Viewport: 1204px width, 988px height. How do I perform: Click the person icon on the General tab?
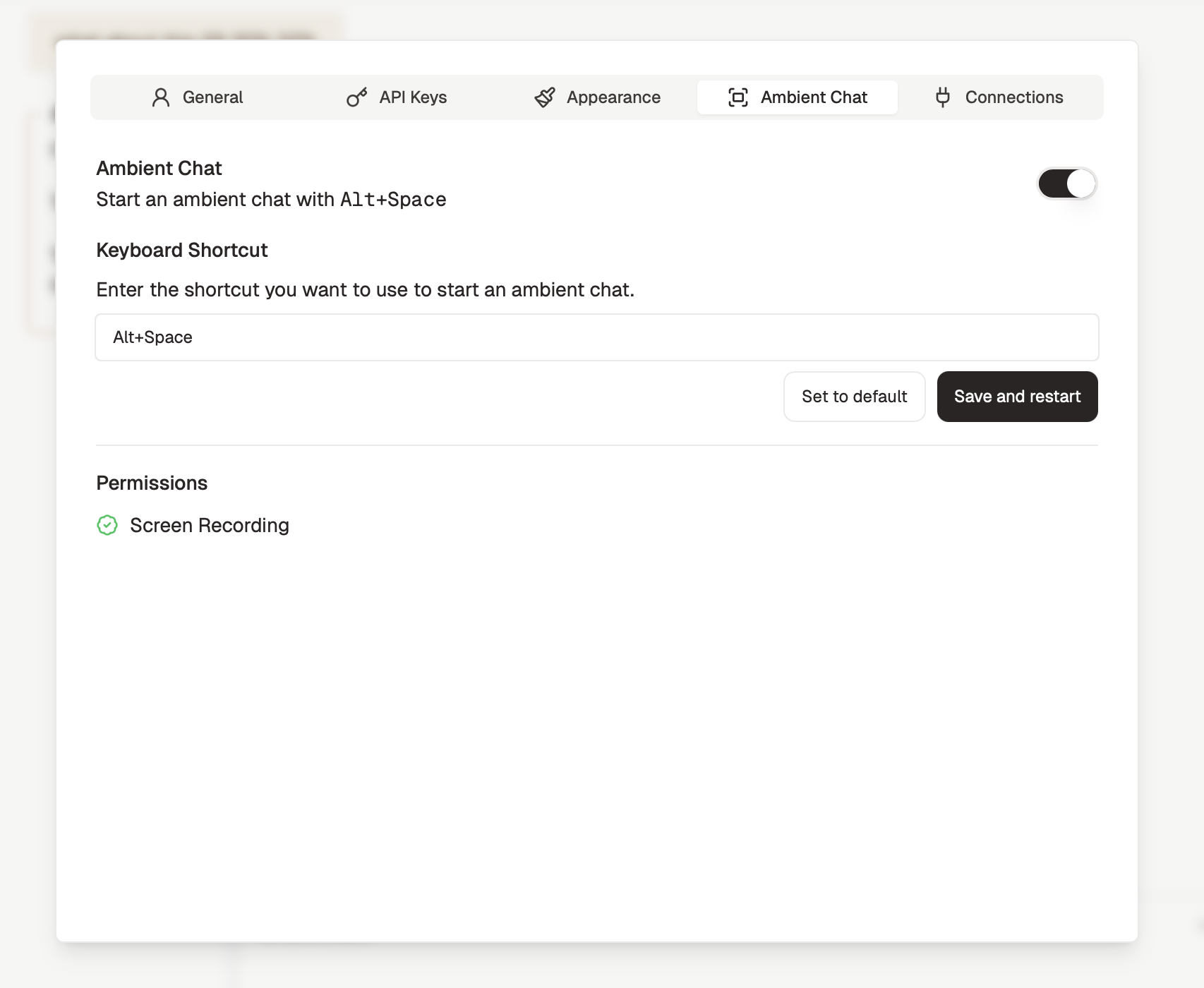tap(161, 97)
